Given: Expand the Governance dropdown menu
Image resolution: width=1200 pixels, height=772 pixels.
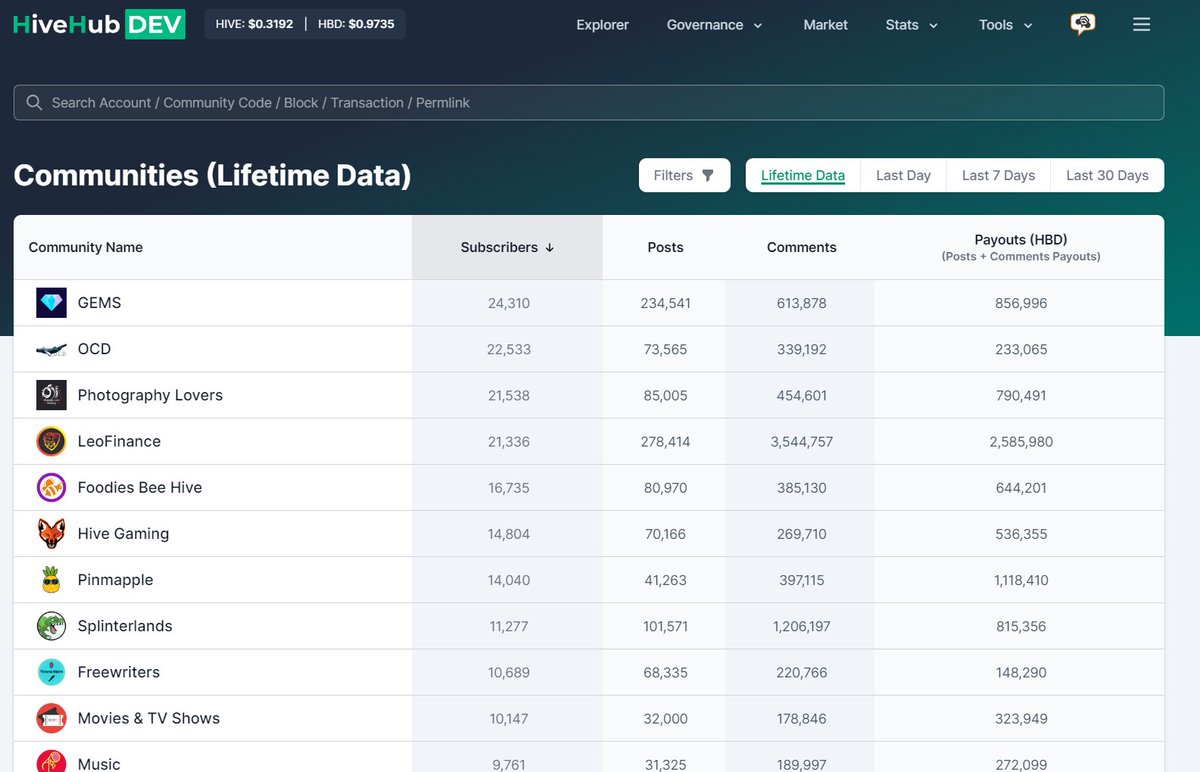Looking at the screenshot, I should pyautogui.click(x=714, y=25).
